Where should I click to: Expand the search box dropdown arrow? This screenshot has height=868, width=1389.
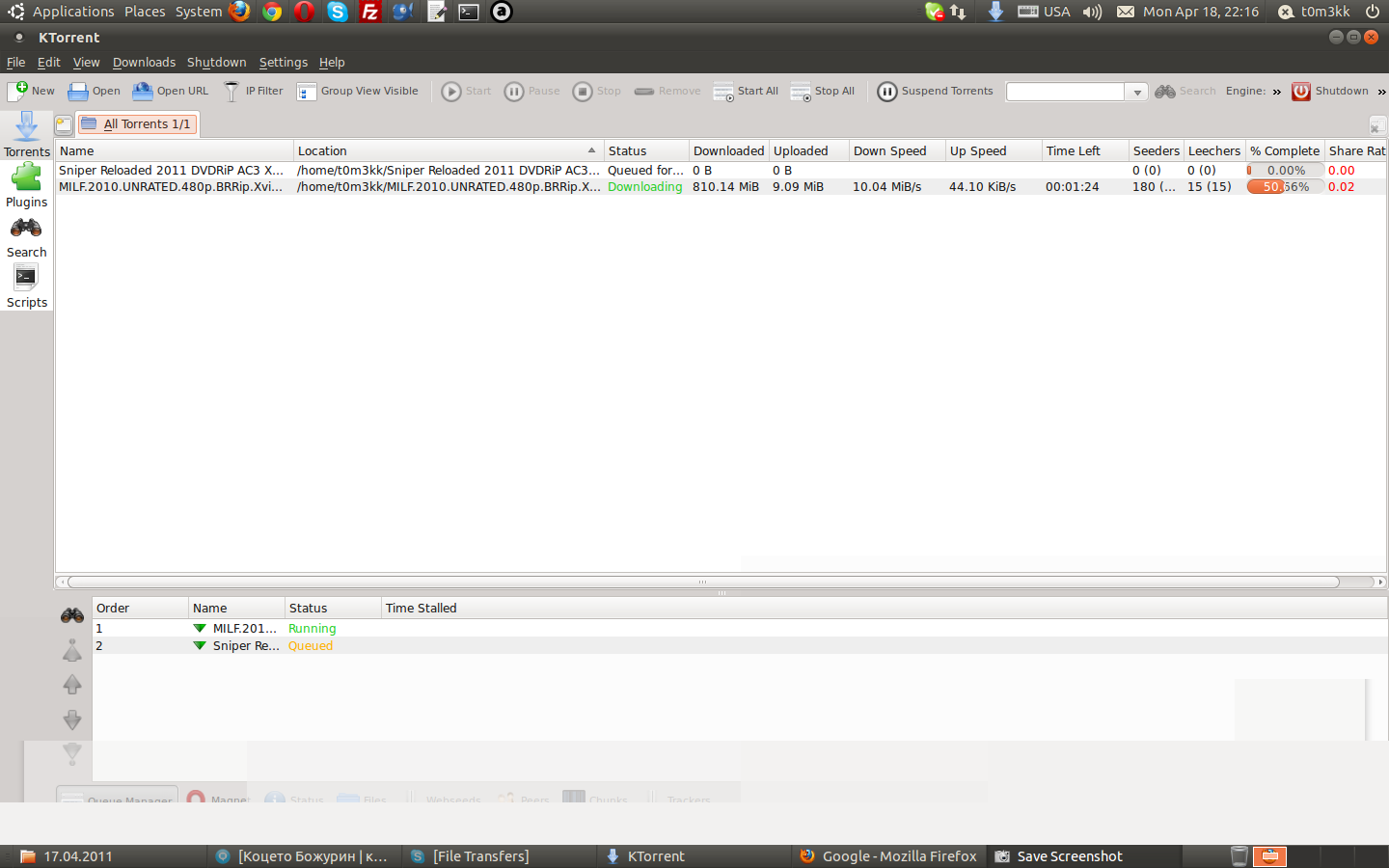1137,92
